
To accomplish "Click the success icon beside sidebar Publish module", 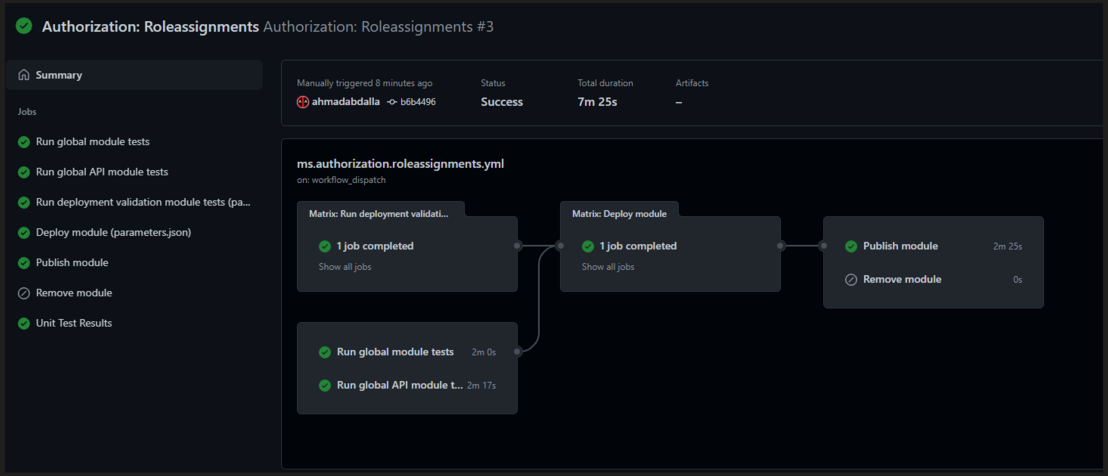I will 24,262.
